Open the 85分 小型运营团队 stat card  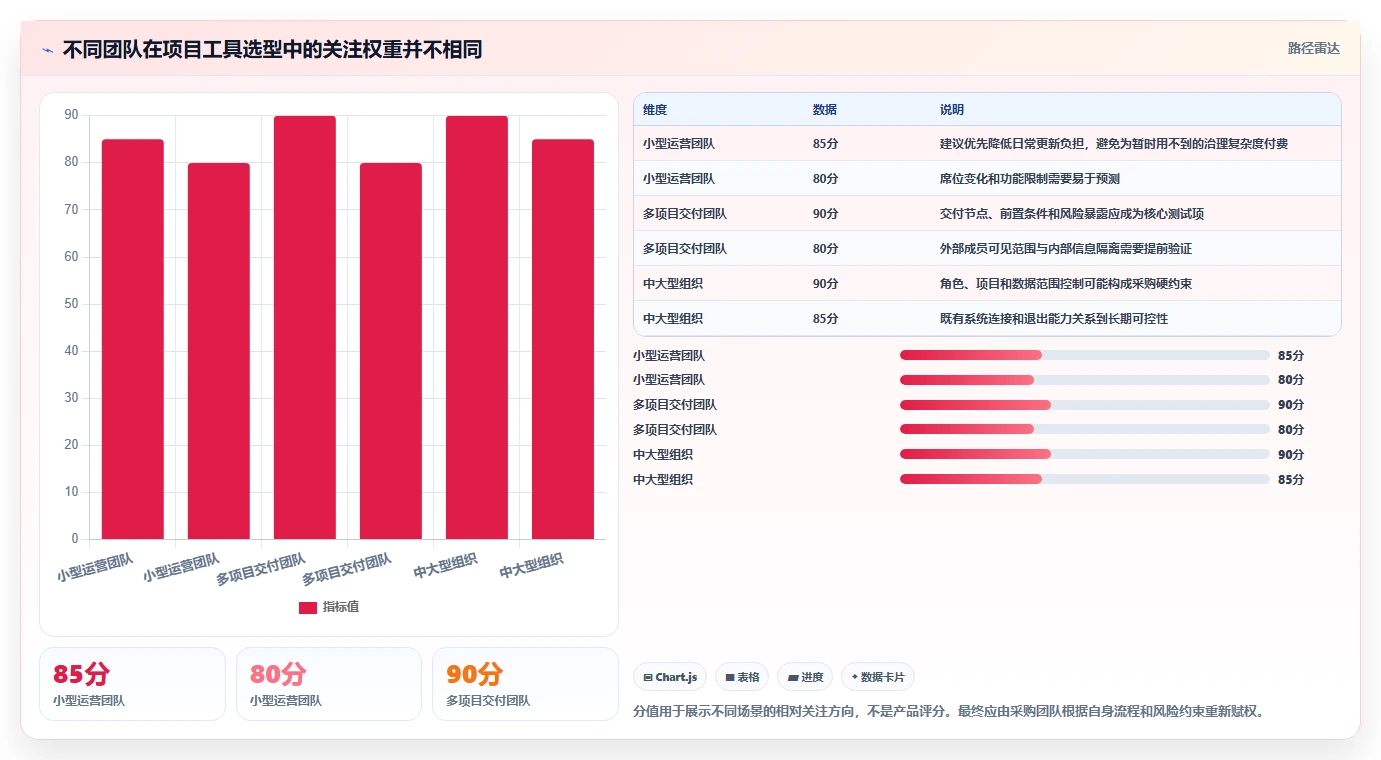(132, 684)
